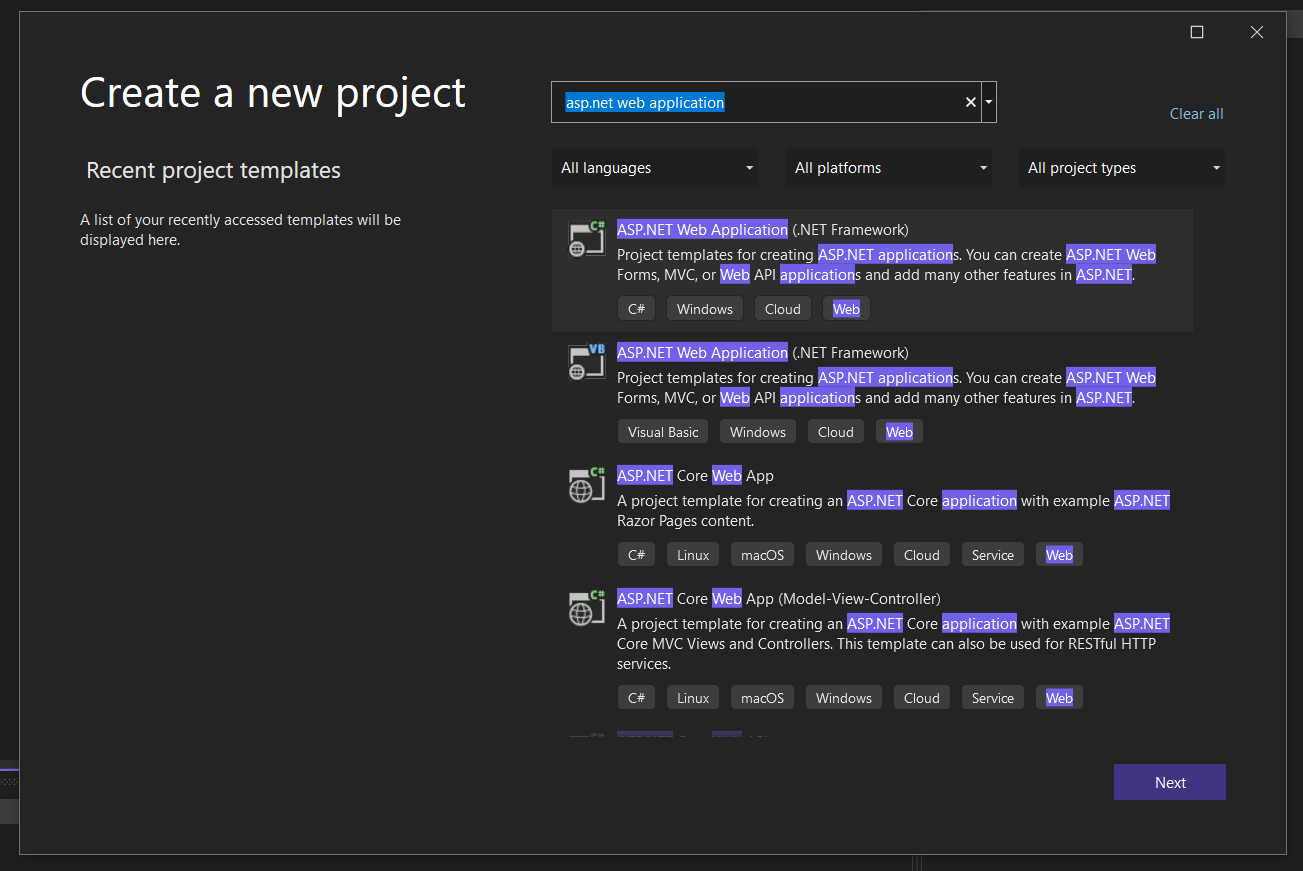1303x871 pixels.
Task: Click the Next button
Action: click(1169, 782)
